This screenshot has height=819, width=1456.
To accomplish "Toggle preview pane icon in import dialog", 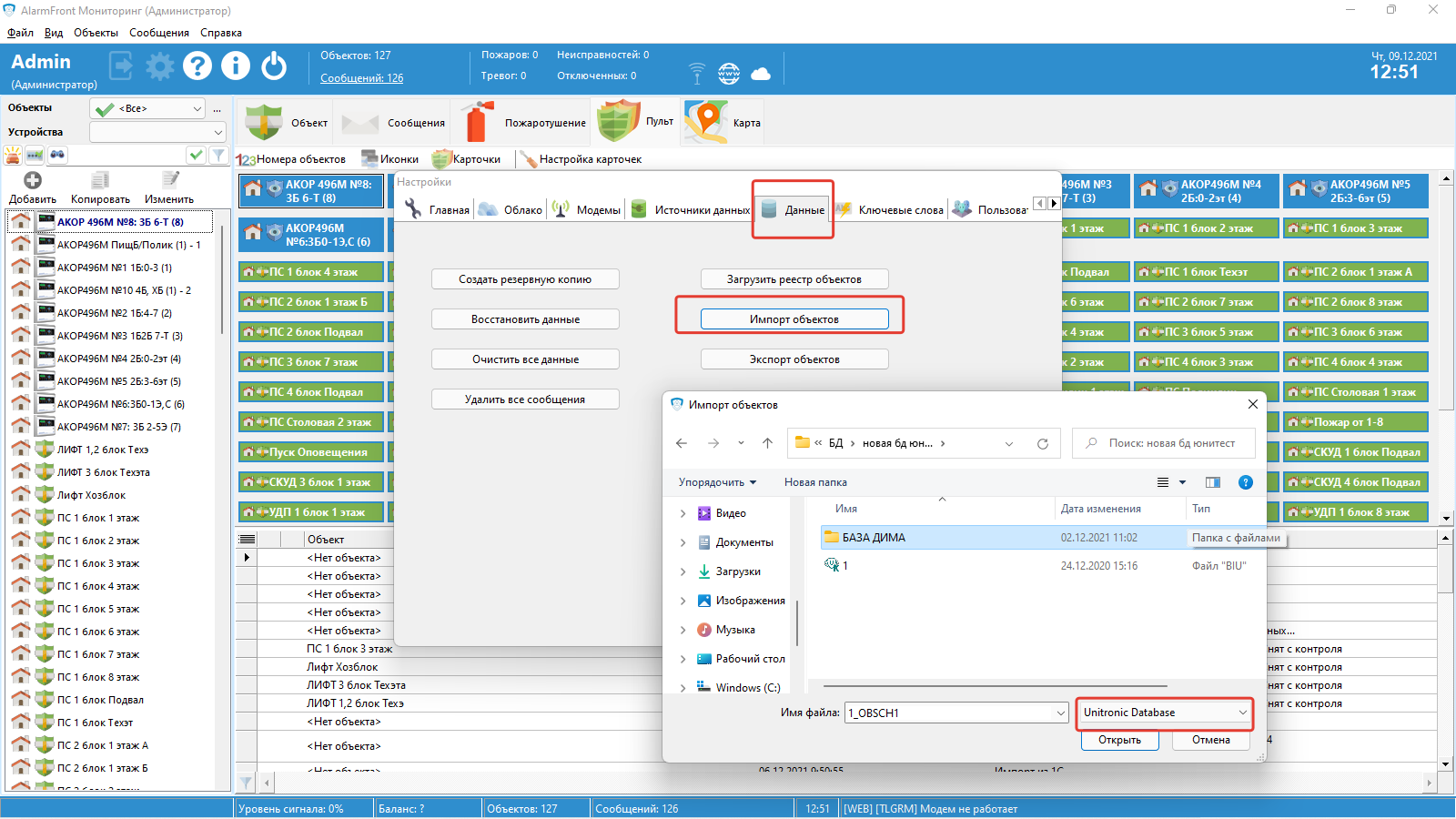I will point(1213,482).
